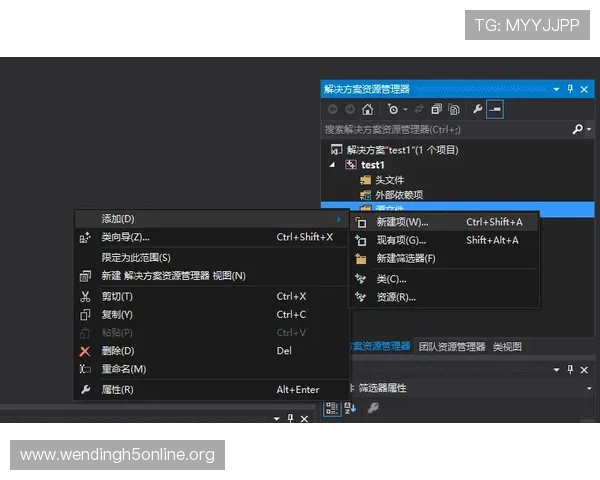Click the Sync with active document icon
The height and width of the screenshot is (480, 600).
tap(419, 109)
